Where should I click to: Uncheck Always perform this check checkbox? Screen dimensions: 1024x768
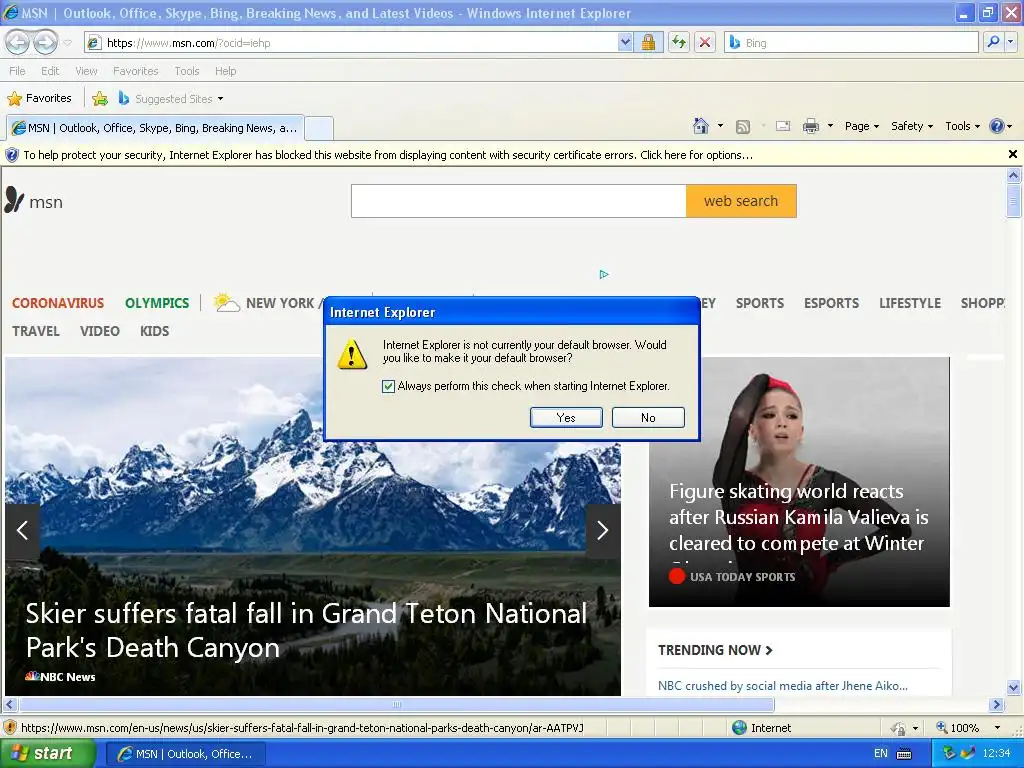point(388,386)
